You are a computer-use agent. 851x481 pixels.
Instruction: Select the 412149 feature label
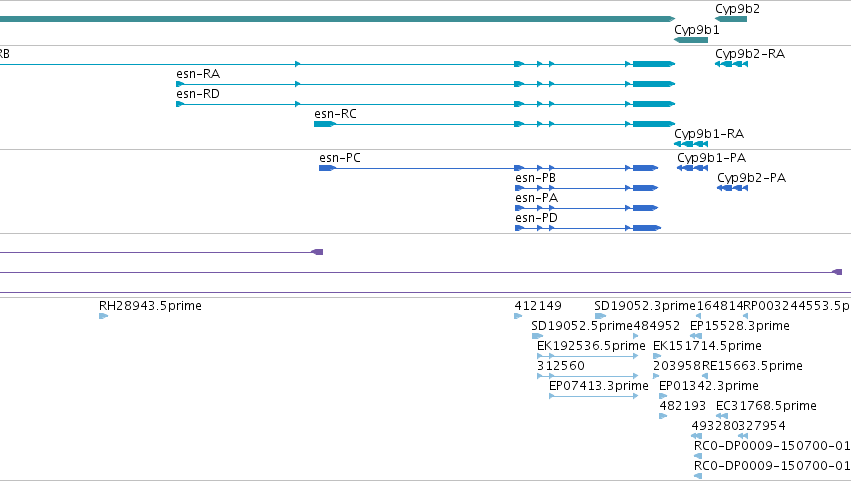click(x=538, y=306)
